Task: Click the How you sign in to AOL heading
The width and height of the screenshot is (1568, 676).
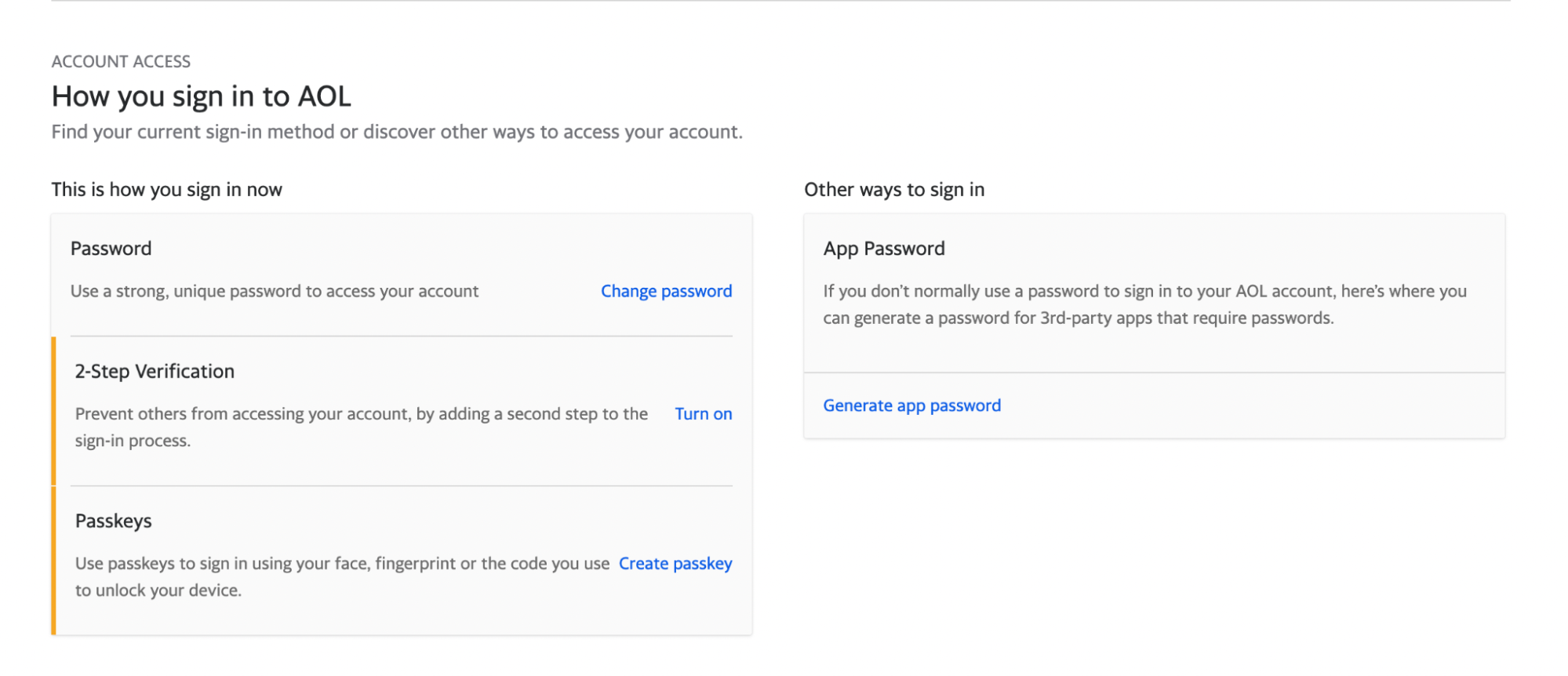Action: click(201, 96)
